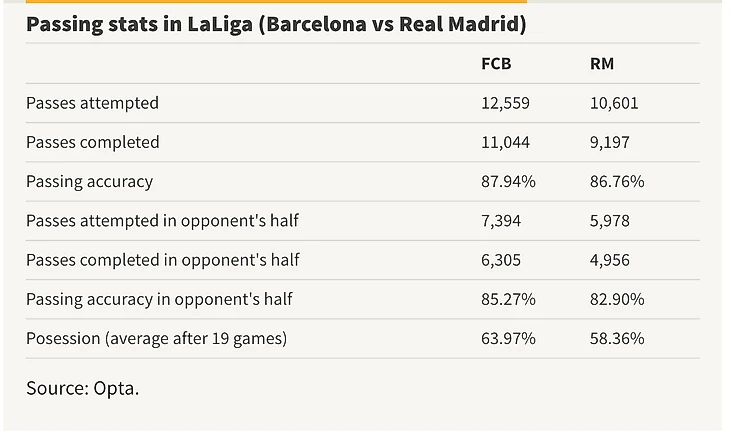Select the RM column header
Image resolution: width=730 pixels, height=437 pixels.
point(602,64)
